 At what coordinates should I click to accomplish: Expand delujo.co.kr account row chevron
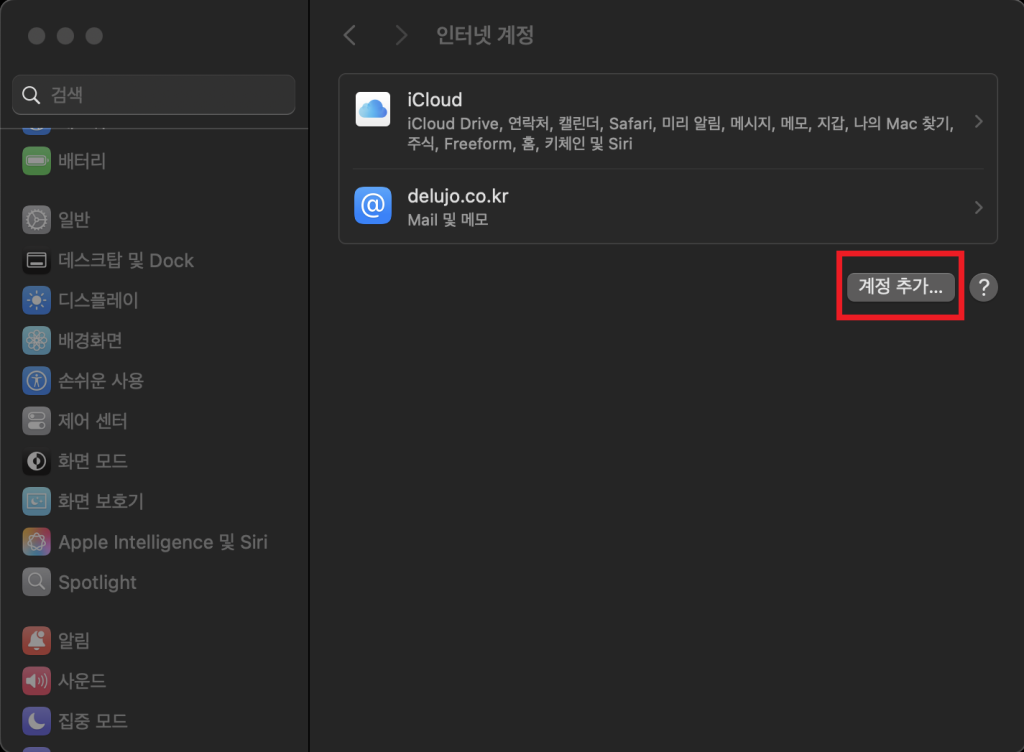(x=978, y=208)
